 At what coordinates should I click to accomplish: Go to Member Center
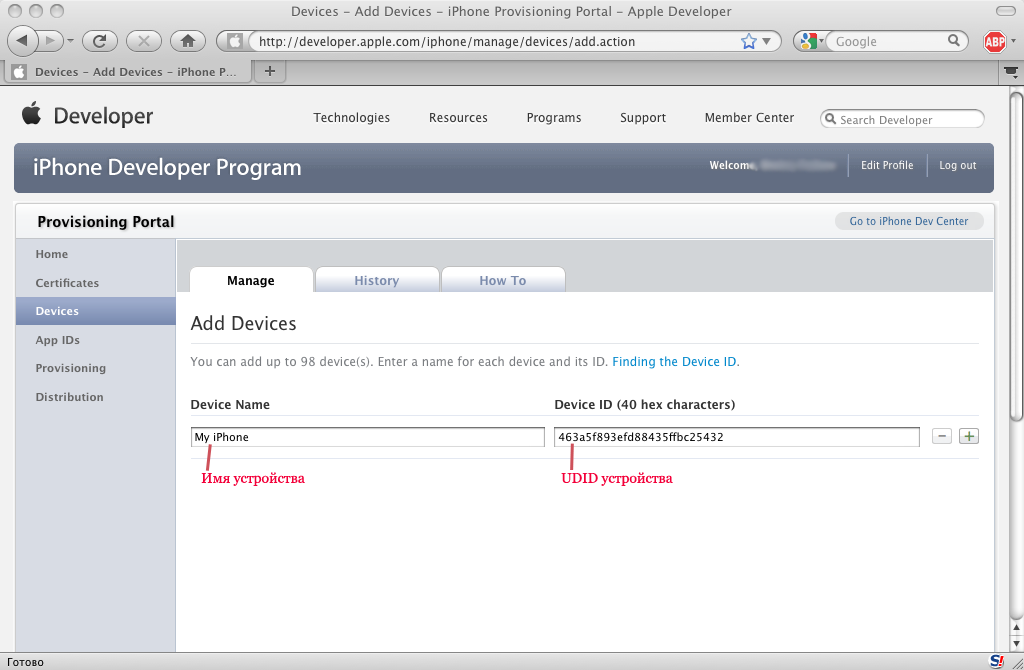749,118
